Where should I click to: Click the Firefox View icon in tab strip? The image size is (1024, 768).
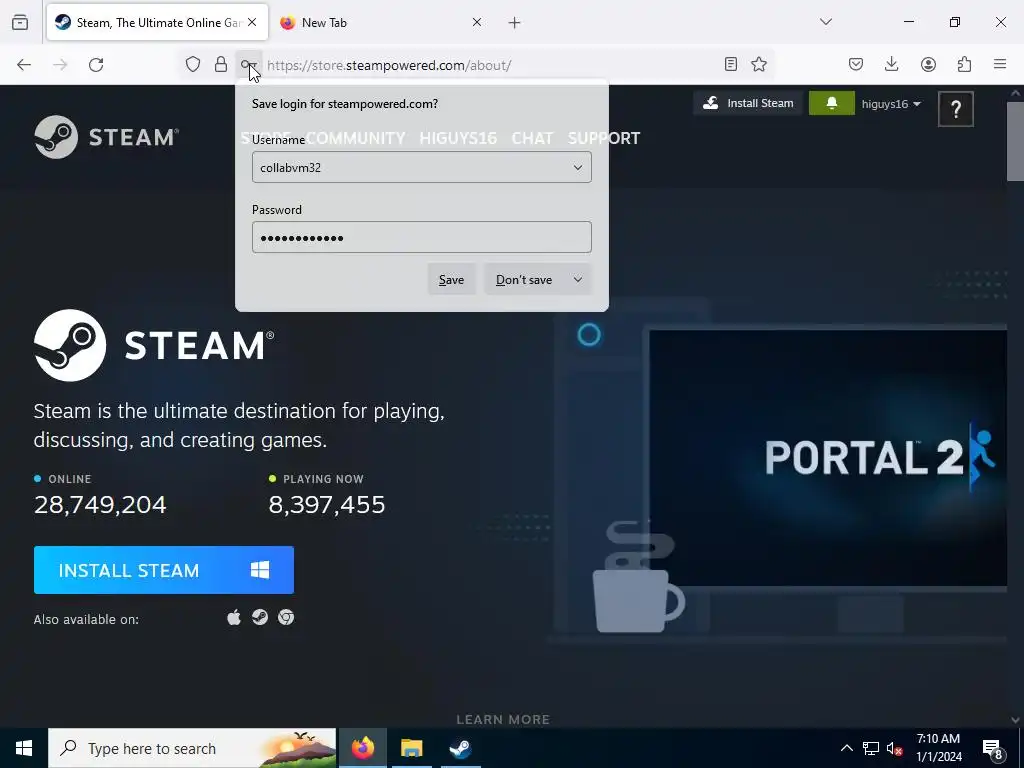pyautogui.click(x=20, y=22)
